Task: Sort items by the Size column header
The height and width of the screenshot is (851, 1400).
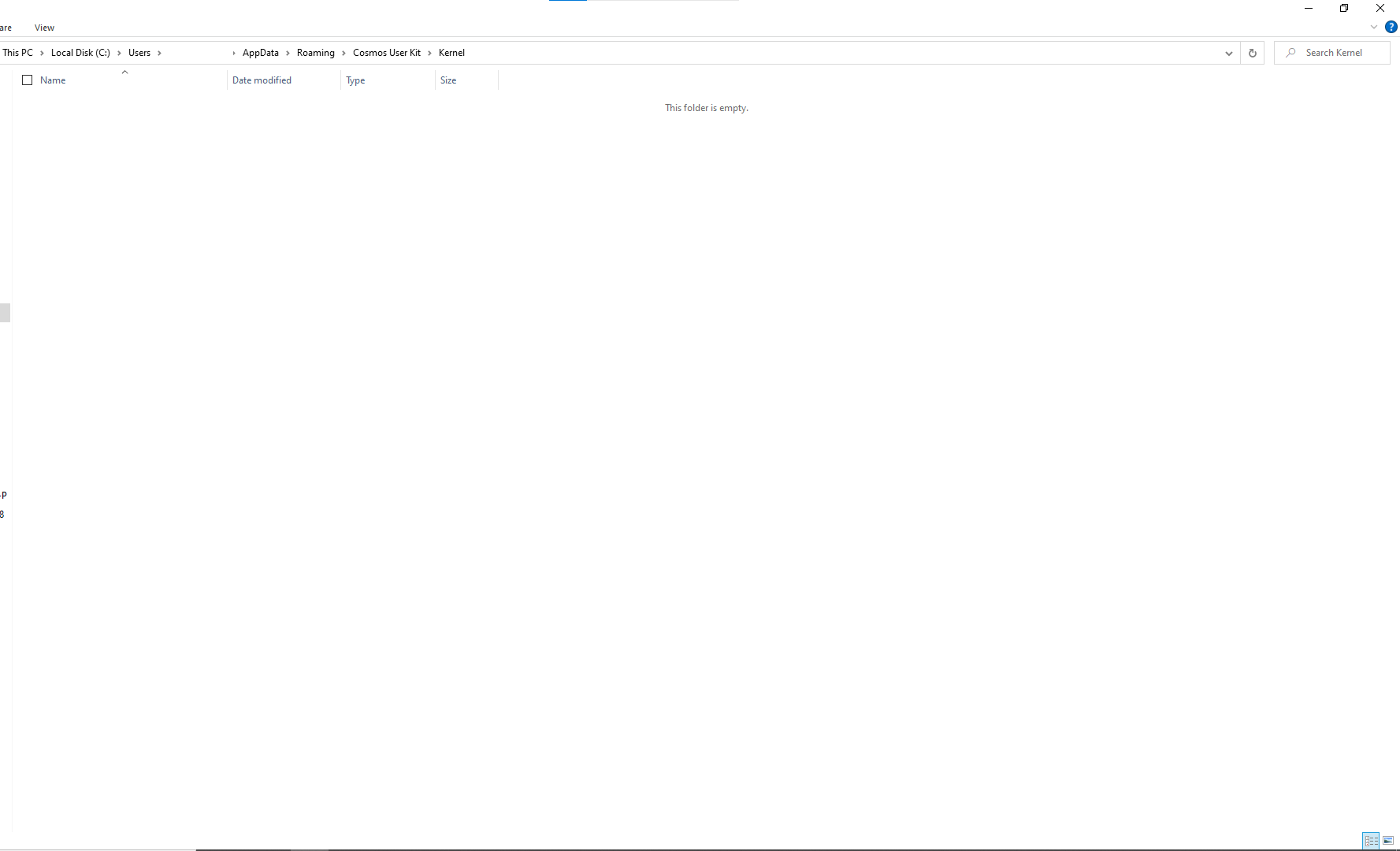Action: pyautogui.click(x=448, y=80)
